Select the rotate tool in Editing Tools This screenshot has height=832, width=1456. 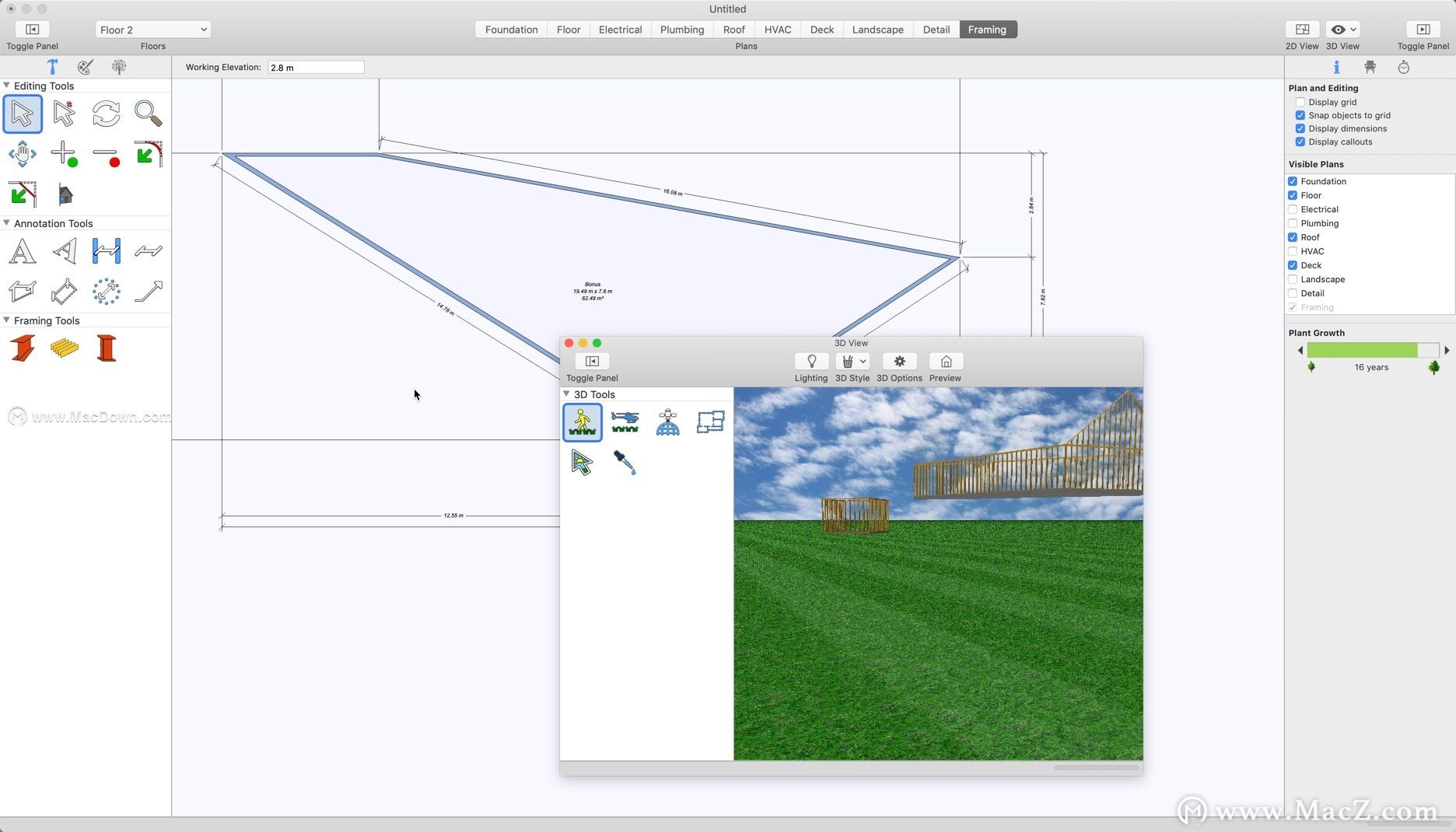click(106, 114)
